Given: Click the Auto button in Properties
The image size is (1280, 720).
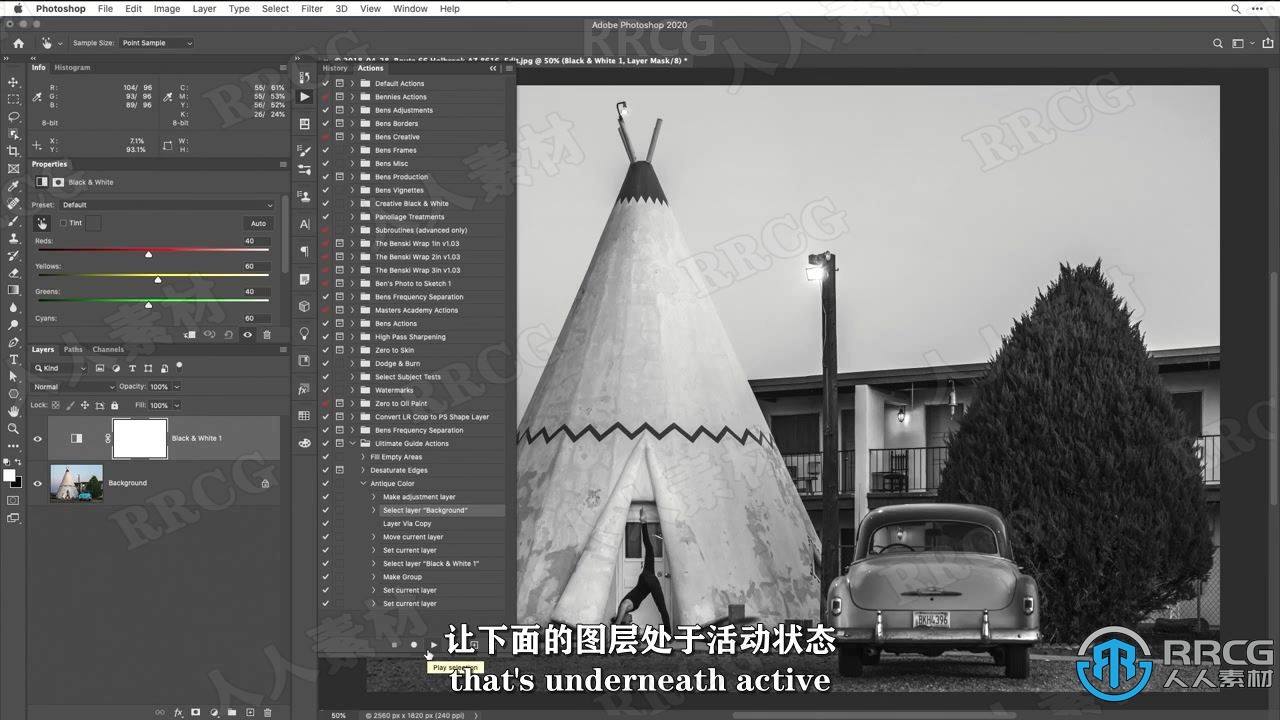Looking at the screenshot, I should [259, 223].
